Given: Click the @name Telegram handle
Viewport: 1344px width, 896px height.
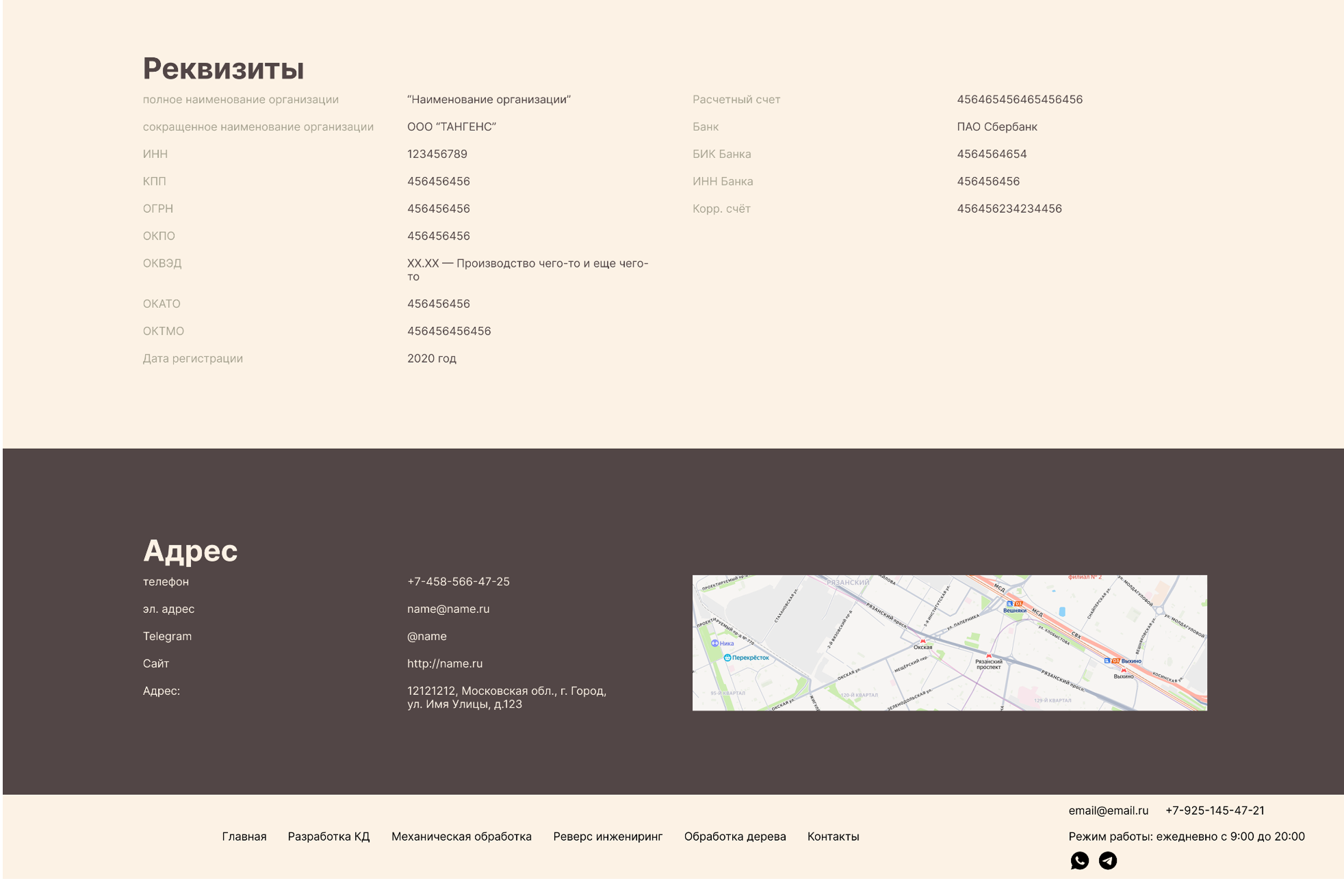Looking at the screenshot, I should [x=427, y=636].
